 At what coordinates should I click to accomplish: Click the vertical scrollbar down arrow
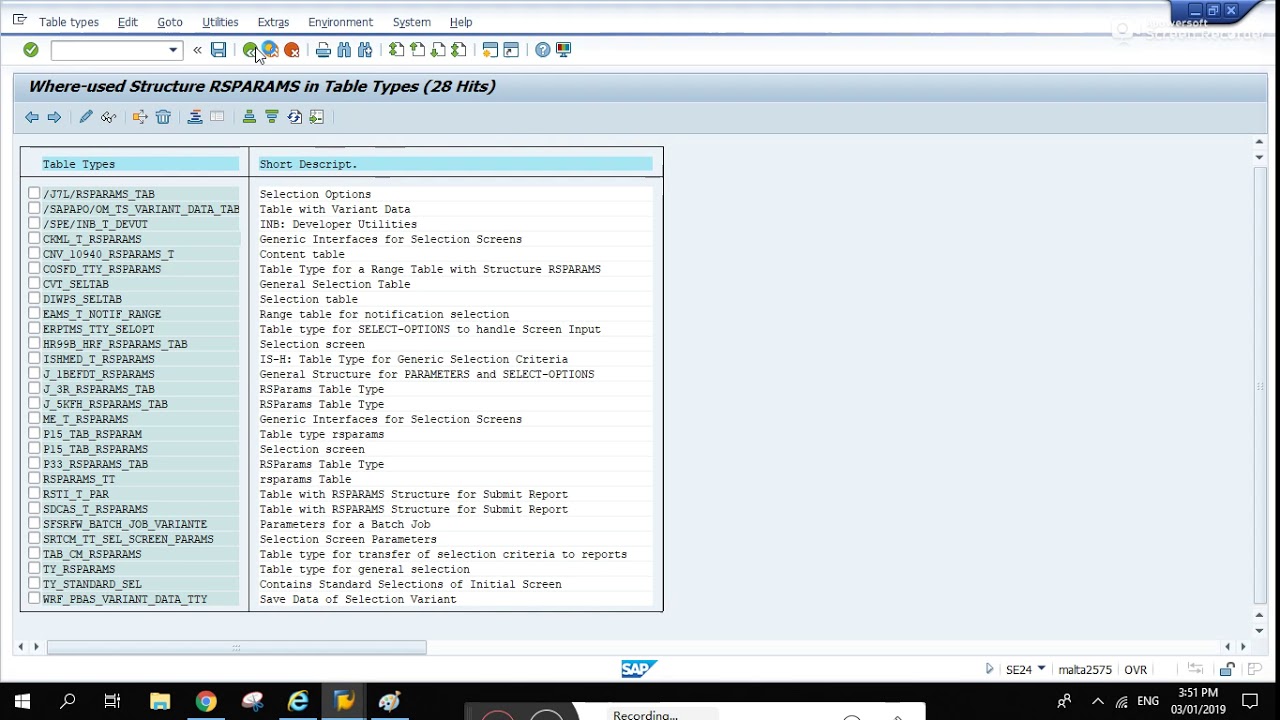[x=1259, y=630]
